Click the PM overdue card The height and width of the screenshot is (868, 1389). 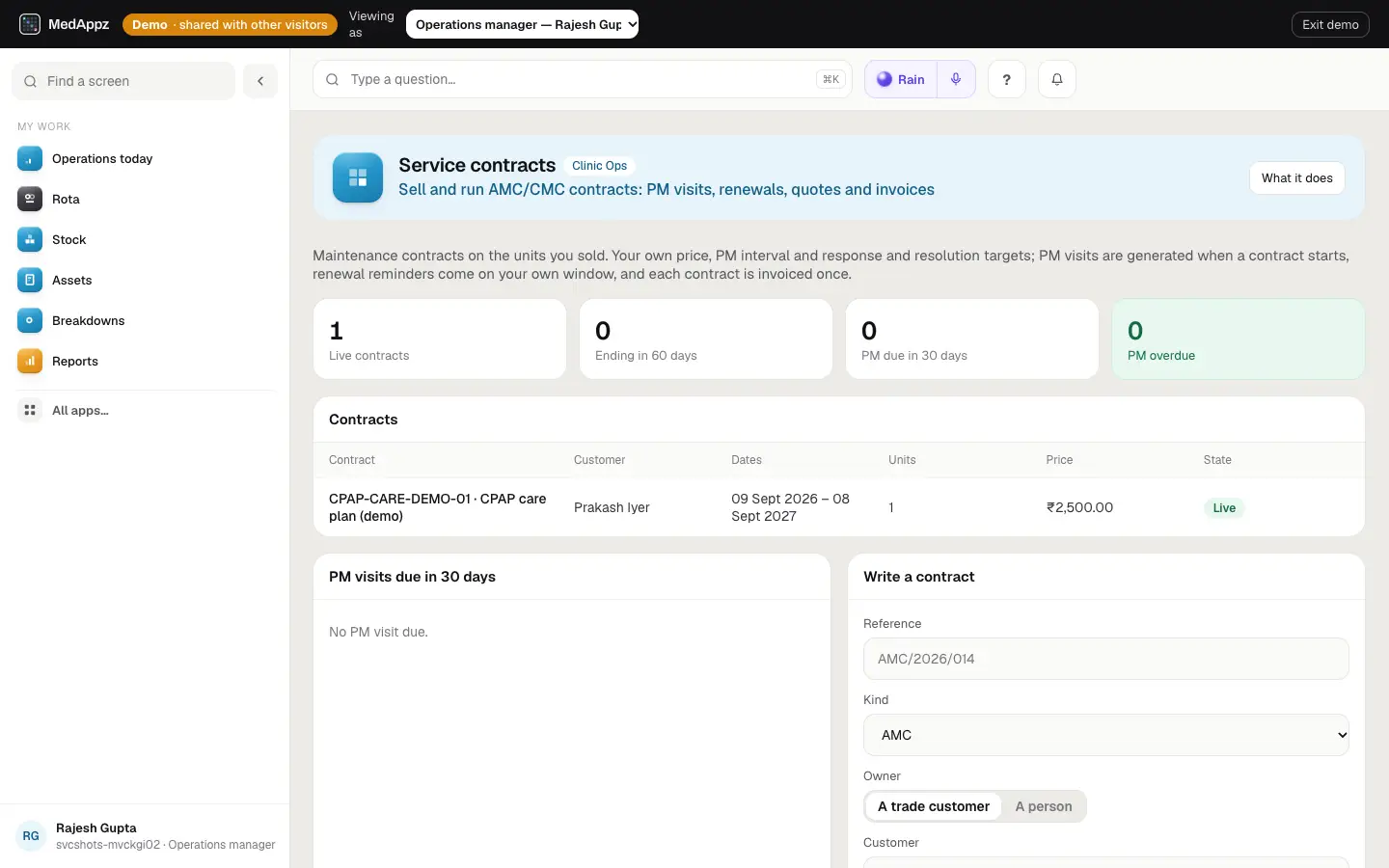pyautogui.click(x=1239, y=339)
